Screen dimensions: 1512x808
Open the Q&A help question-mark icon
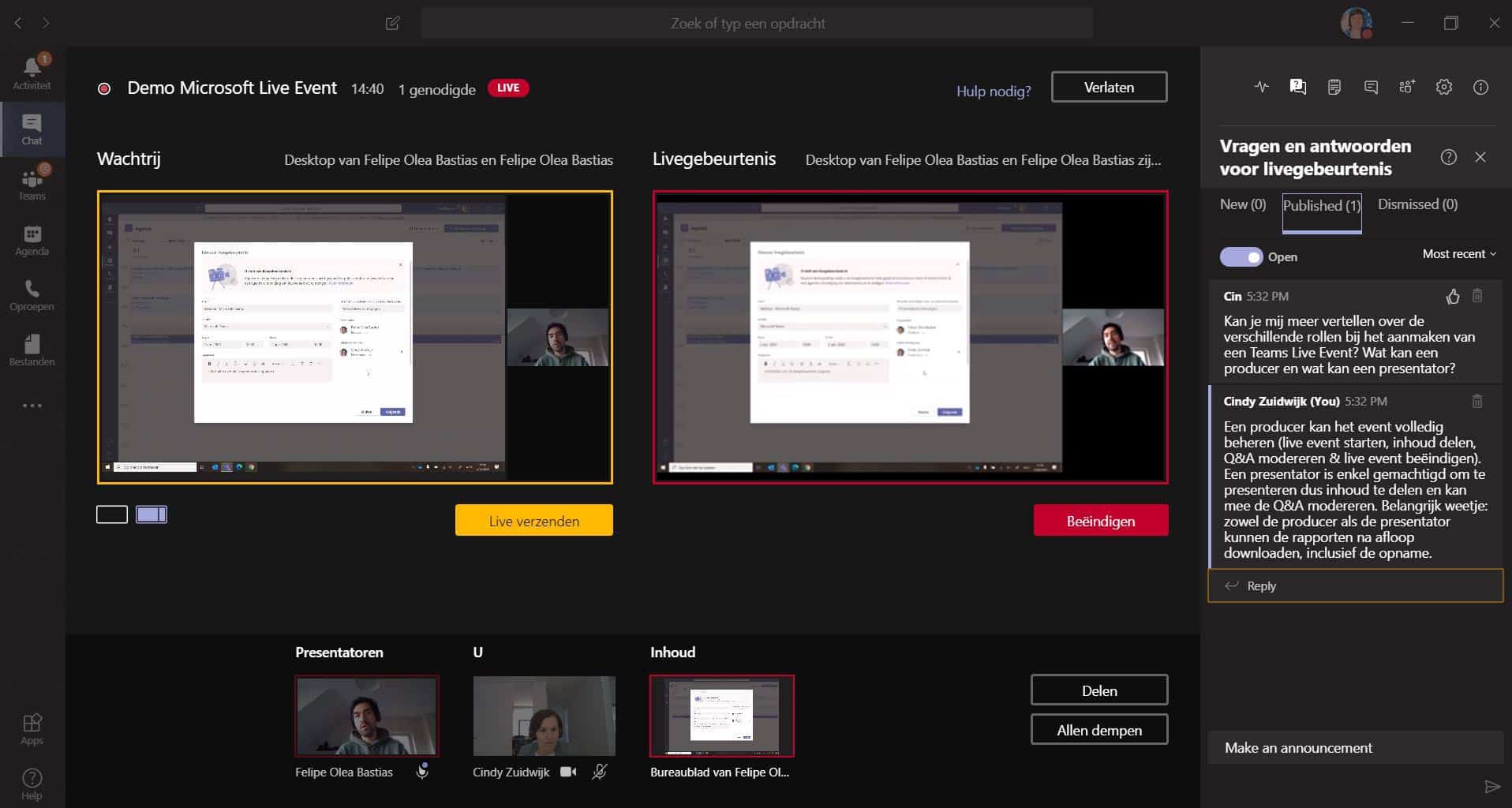pyautogui.click(x=1449, y=157)
